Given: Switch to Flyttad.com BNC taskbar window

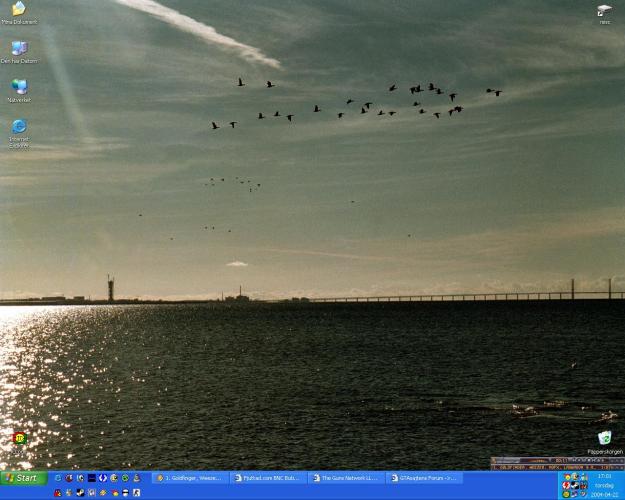Looking at the screenshot, I should point(267,478).
